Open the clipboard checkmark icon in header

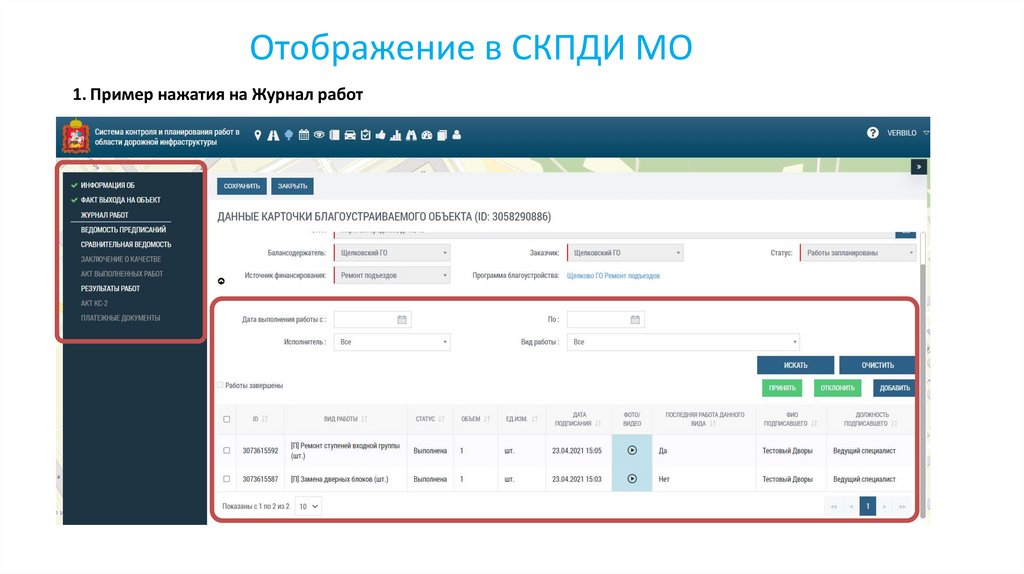click(x=366, y=135)
